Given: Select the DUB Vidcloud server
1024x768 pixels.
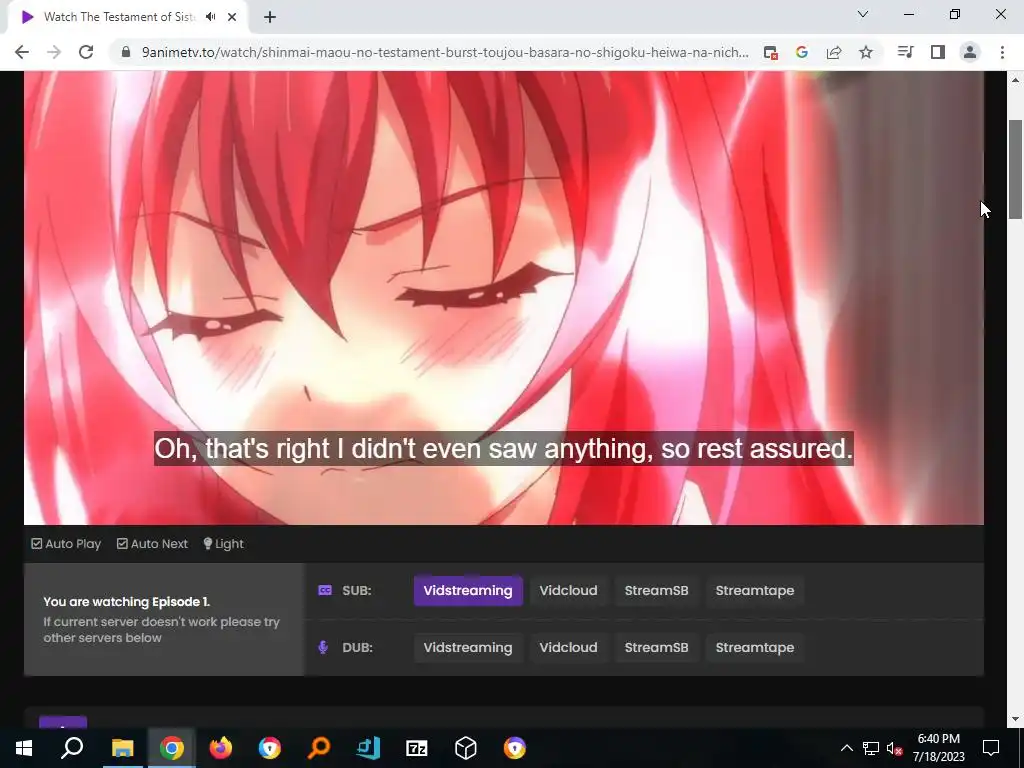Looking at the screenshot, I should coord(568,648).
